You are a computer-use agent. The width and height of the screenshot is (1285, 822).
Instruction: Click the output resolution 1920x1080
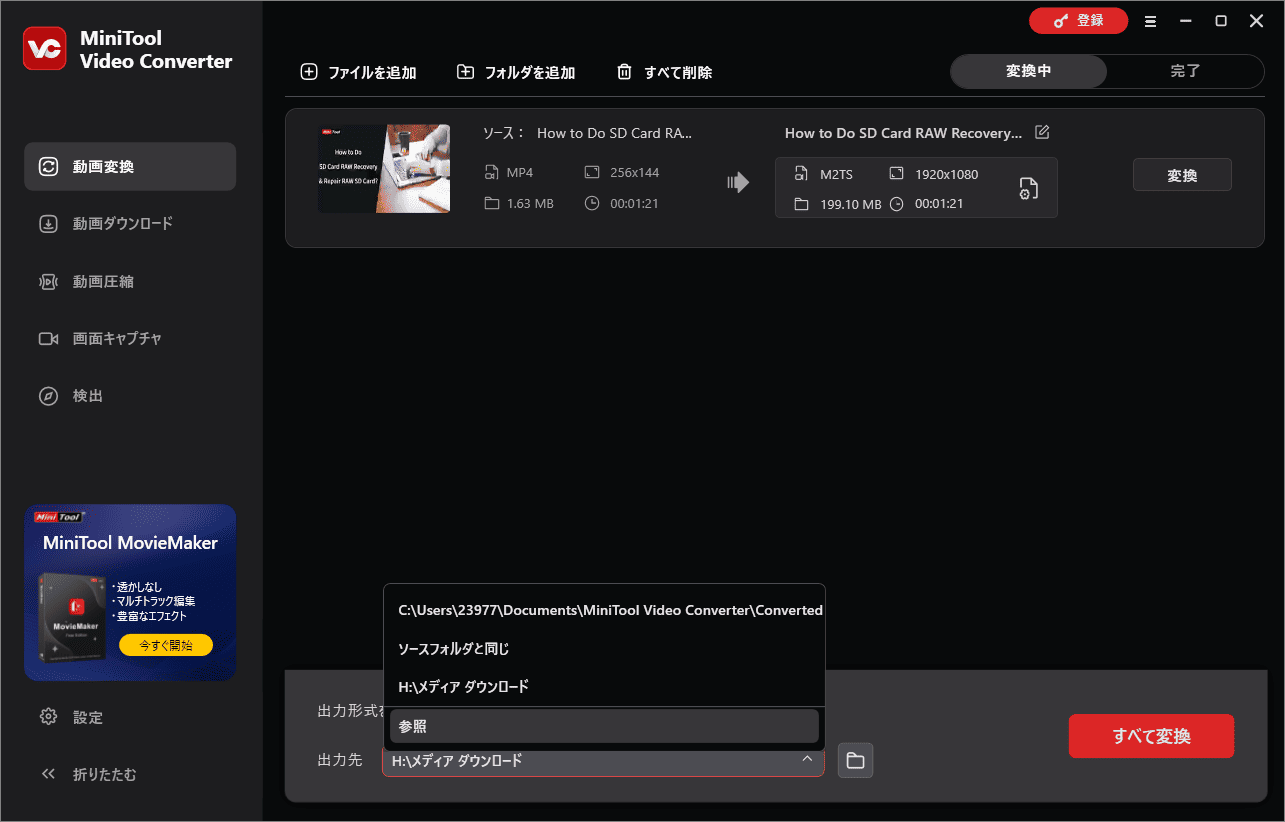[947, 174]
